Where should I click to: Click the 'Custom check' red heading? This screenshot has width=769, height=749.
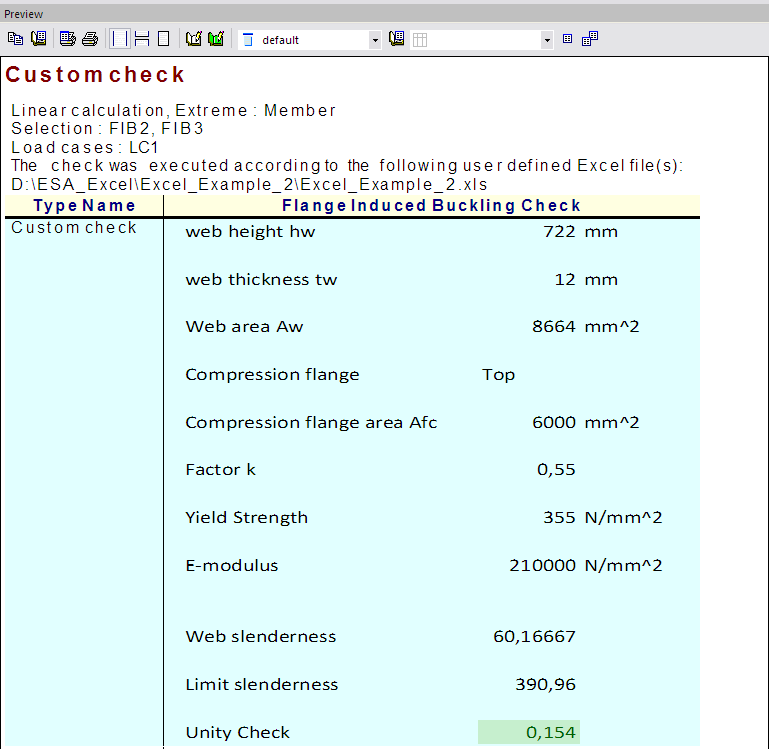coord(95,75)
